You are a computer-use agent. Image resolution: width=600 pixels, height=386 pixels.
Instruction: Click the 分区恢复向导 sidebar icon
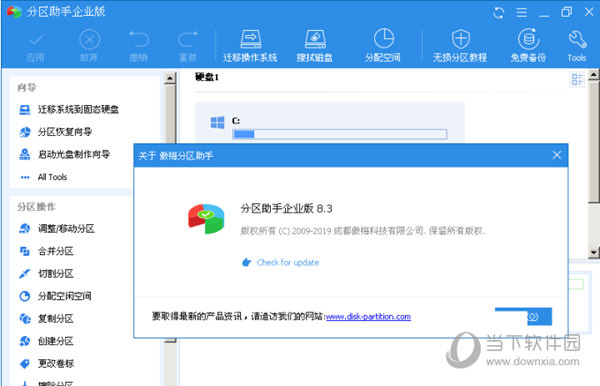tap(25, 132)
